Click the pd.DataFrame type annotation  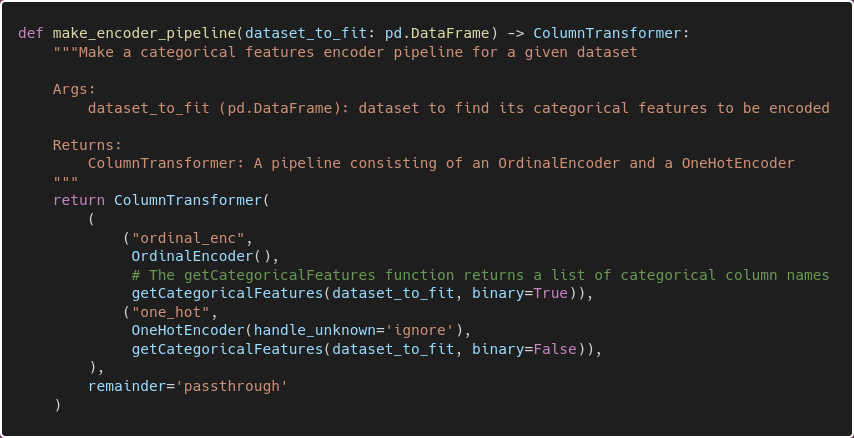click(437, 34)
